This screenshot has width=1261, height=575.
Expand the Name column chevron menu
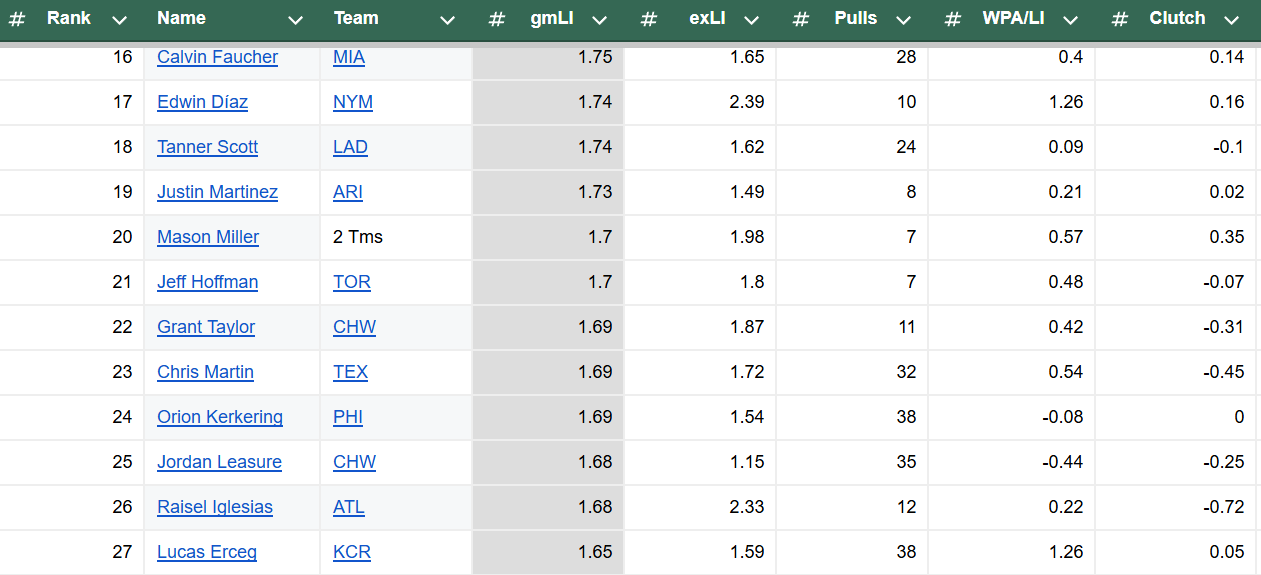(x=295, y=20)
